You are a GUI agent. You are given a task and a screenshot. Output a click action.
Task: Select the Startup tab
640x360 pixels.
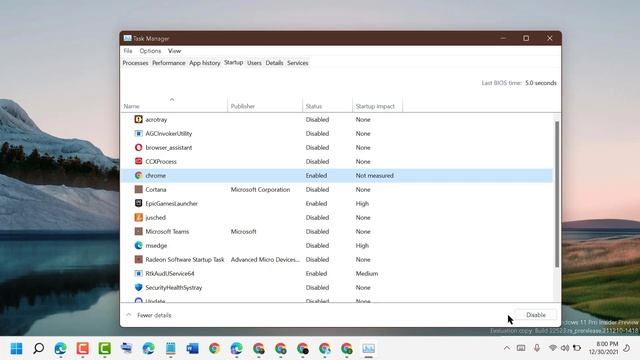(x=233, y=62)
